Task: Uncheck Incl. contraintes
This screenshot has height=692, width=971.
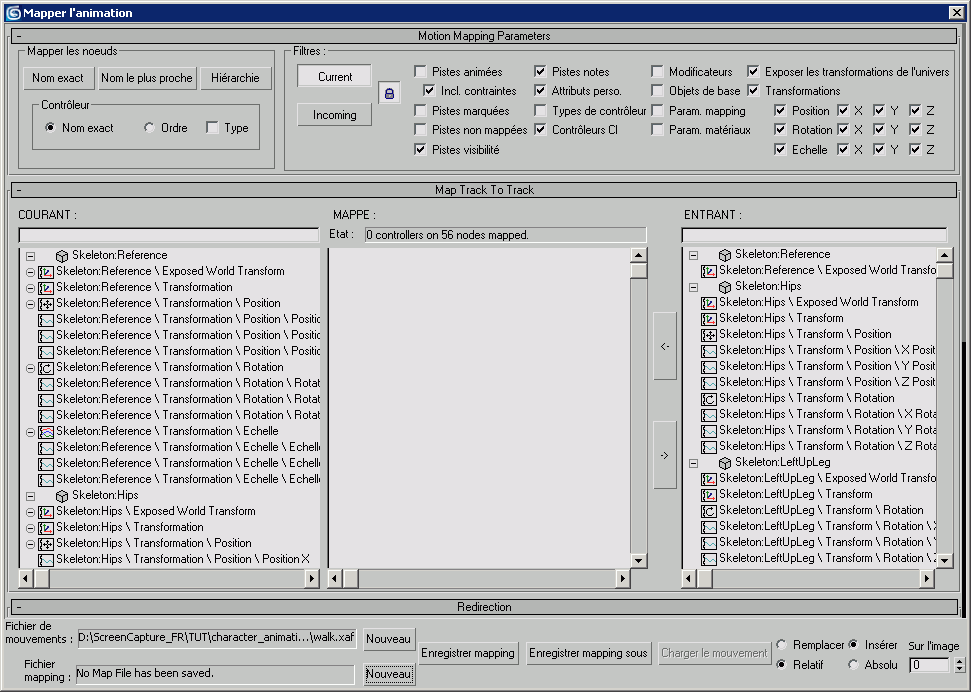Action: coord(429,90)
